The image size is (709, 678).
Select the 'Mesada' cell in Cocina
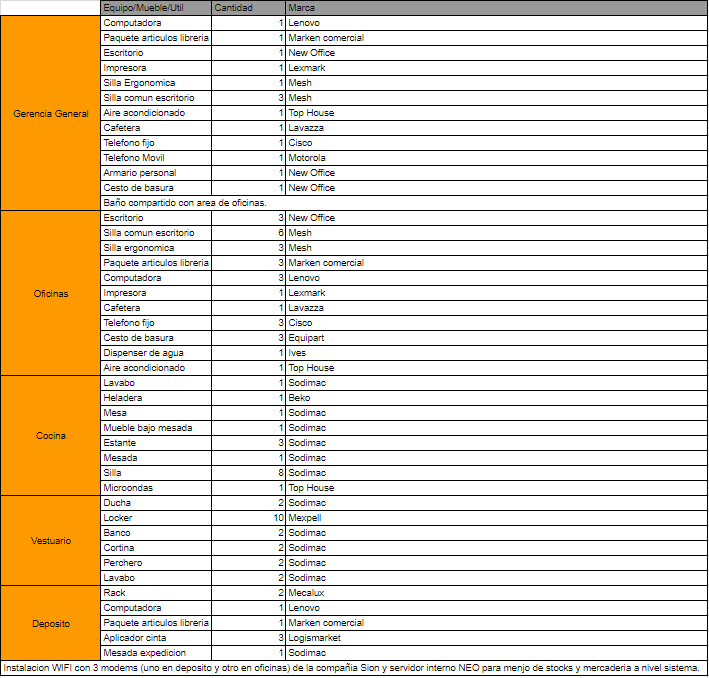click(x=156, y=458)
